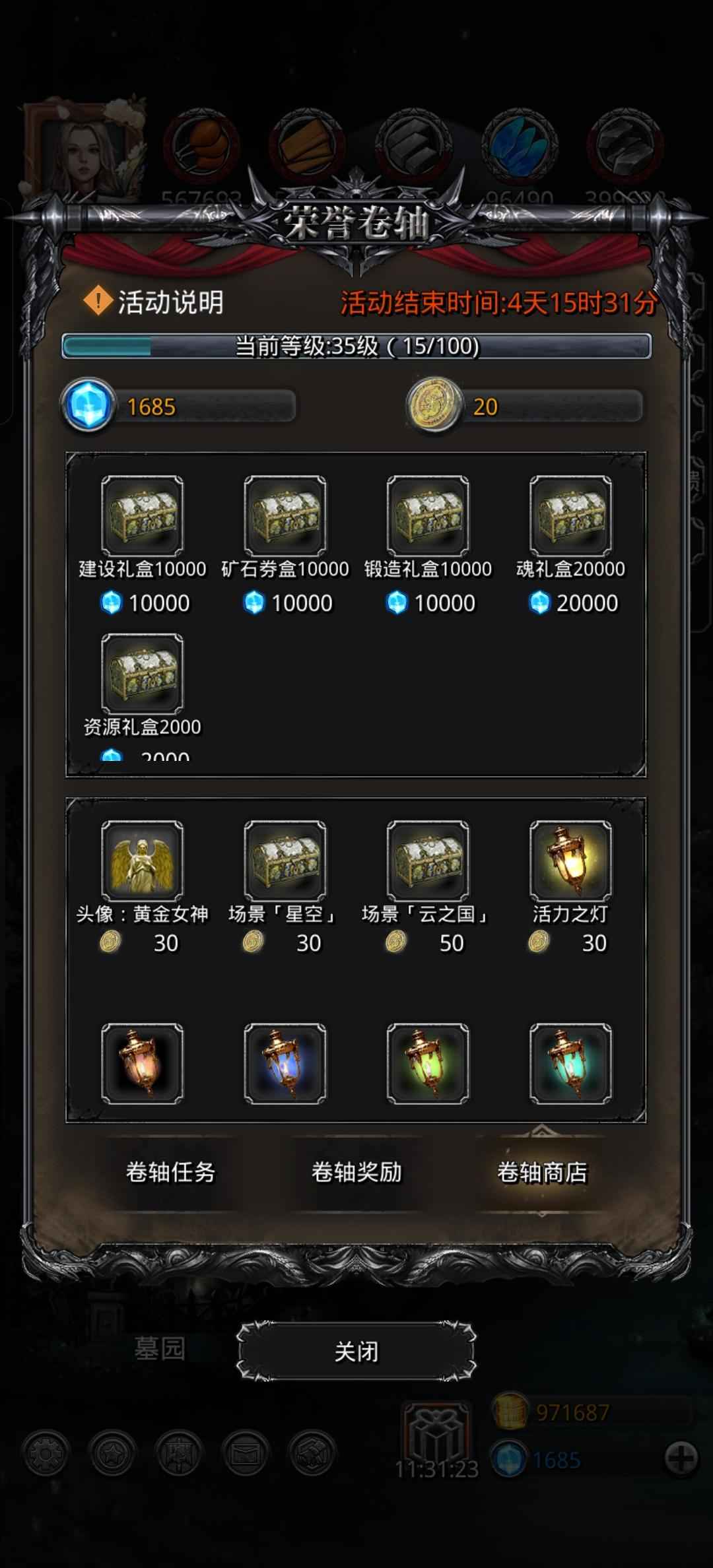Select the blue-glow lantern item
Screen dimensions: 713x1568
coord(285,1064)
